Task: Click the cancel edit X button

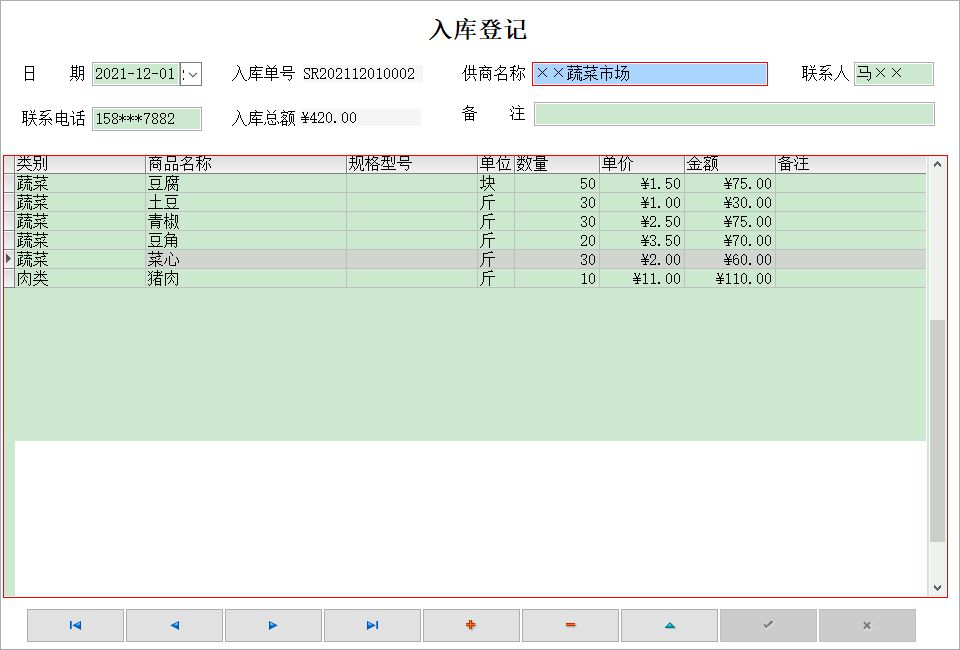Action: pyautogui.click(x=867, y=625)
